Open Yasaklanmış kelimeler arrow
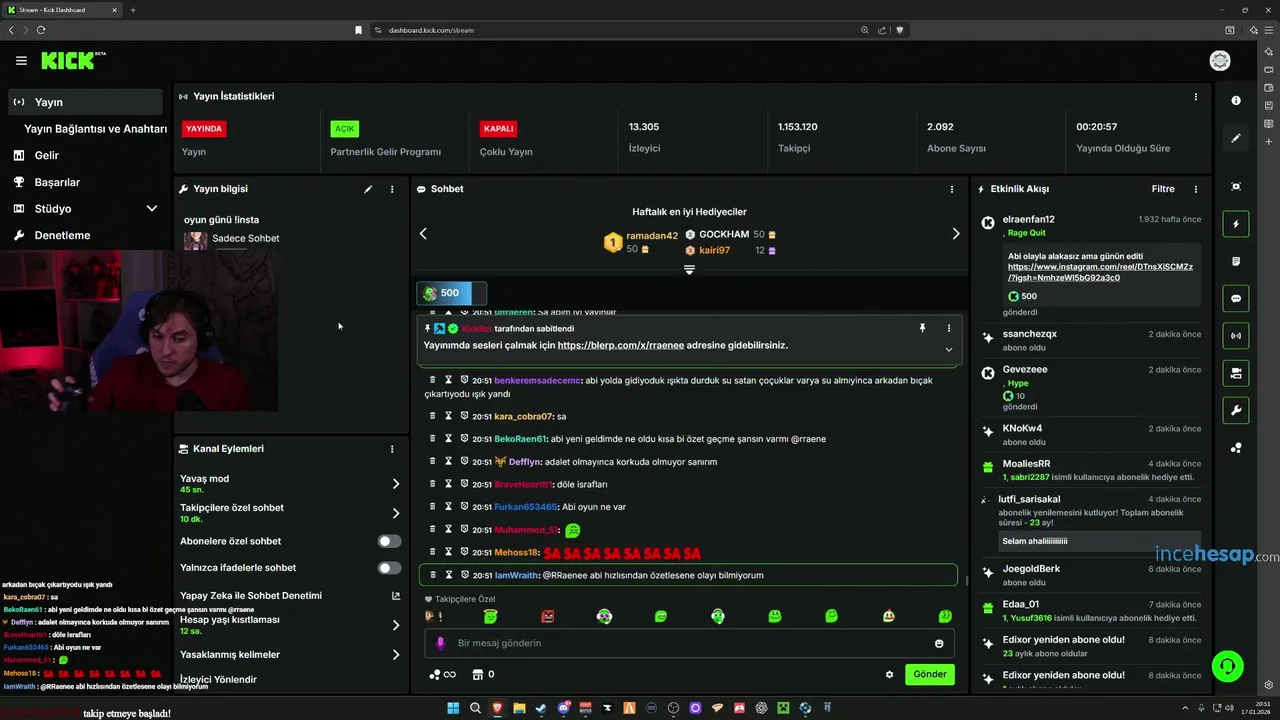 [x=396, y=655]
